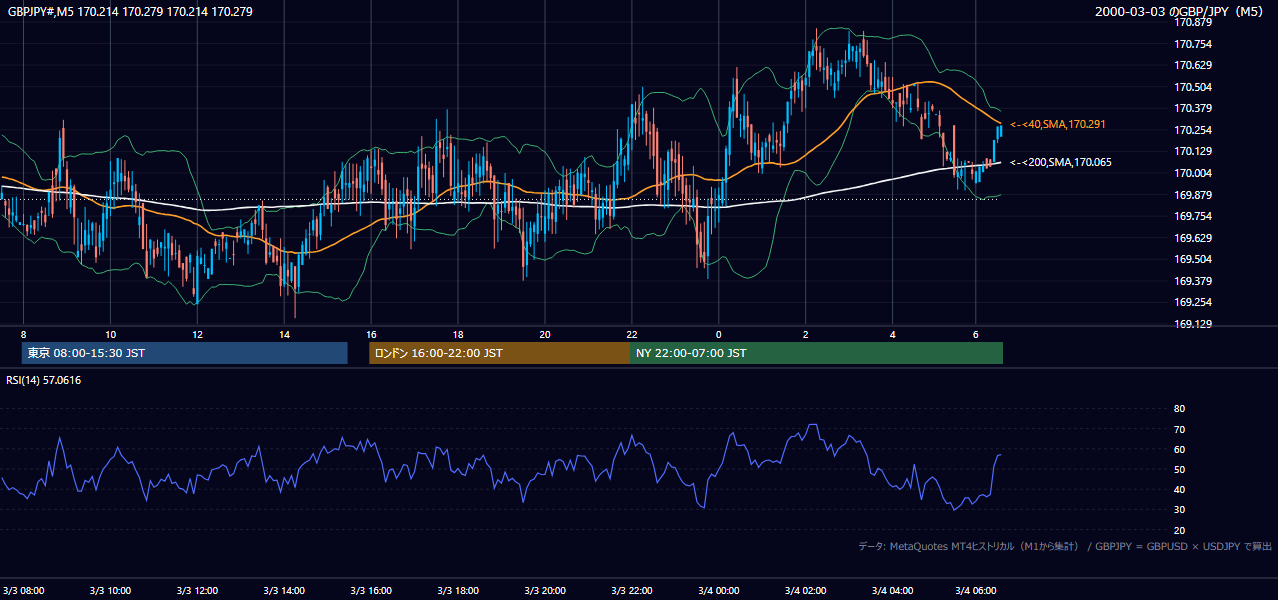Click hour label 0 on price chart axis

718,334
